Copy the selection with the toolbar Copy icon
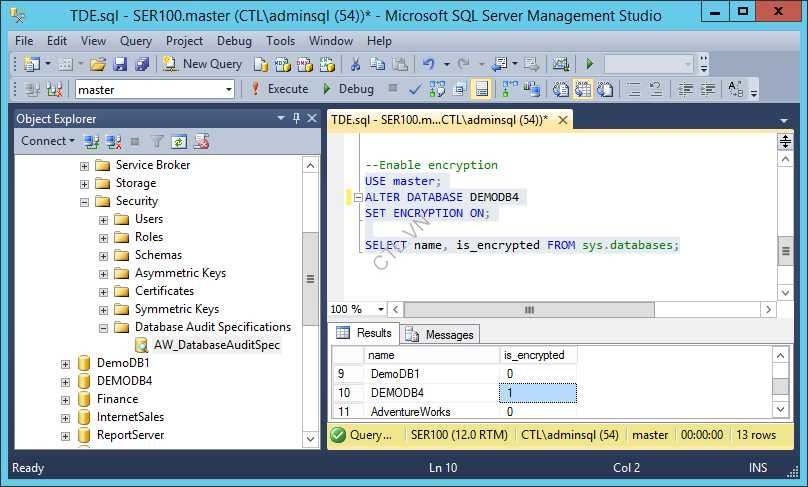This screenshot has height=487, width=808. pos(378,64)
